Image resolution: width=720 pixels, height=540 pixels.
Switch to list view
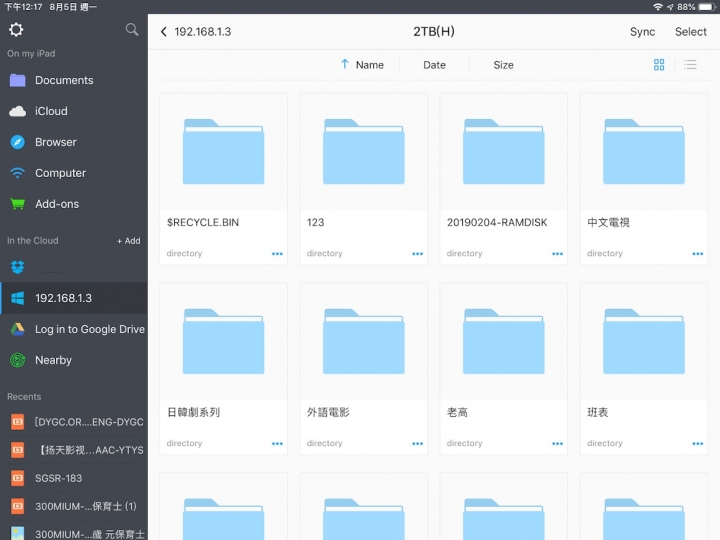pyautogui.click(x=690, y=65)
